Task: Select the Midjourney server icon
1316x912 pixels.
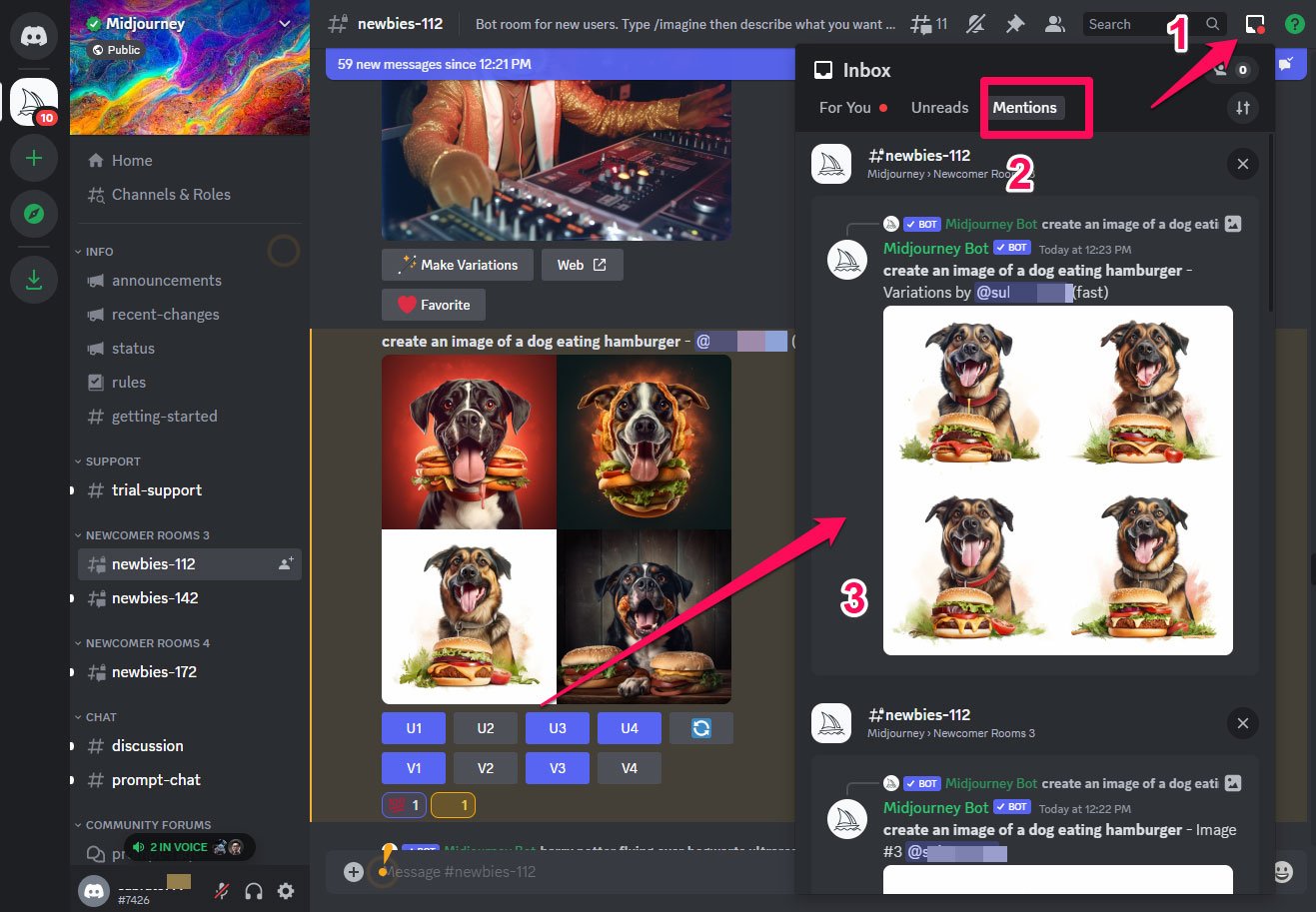Action: point(34,102)
